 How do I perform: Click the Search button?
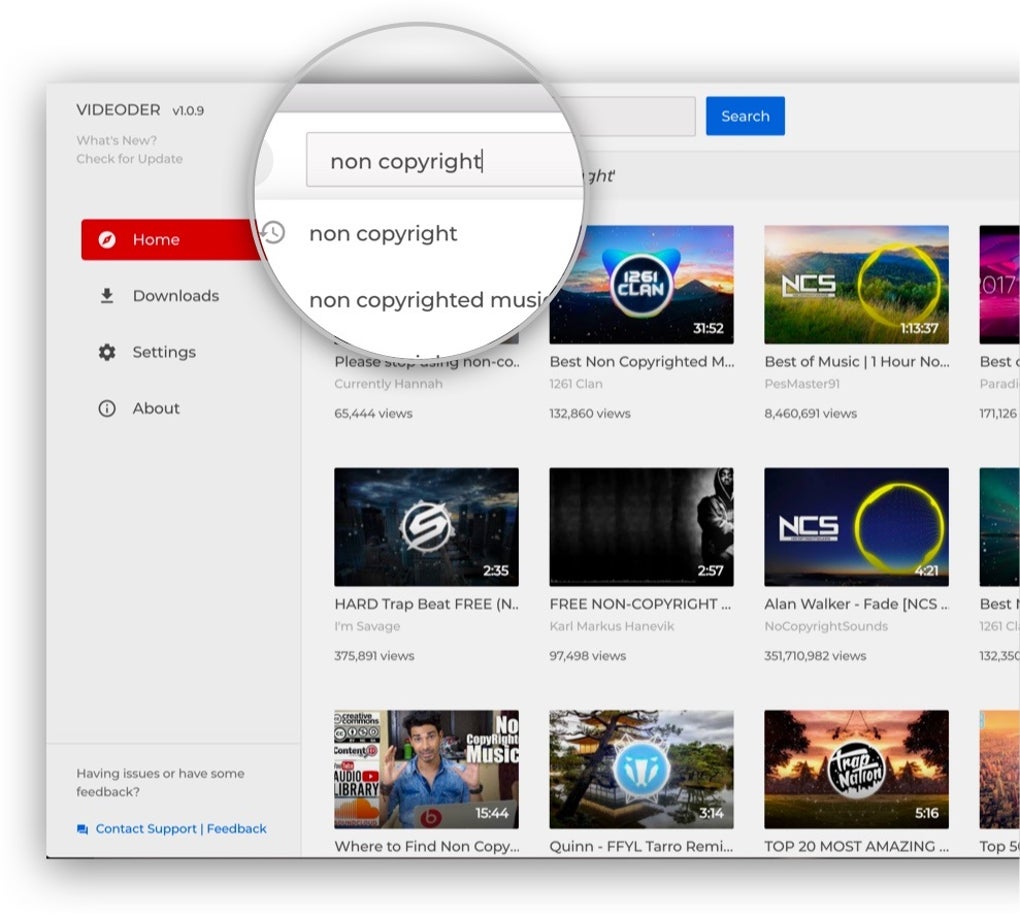point(745,116)
